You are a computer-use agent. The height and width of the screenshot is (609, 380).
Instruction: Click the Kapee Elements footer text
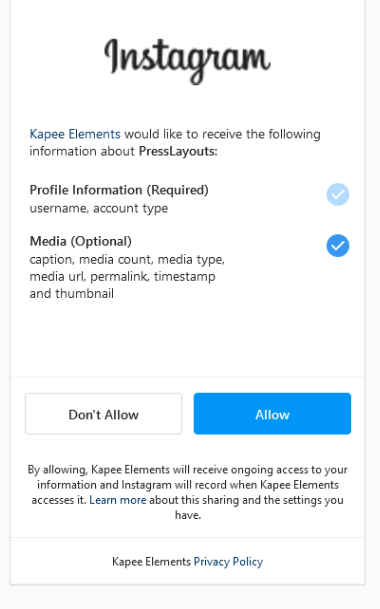[x=151, y=562]
